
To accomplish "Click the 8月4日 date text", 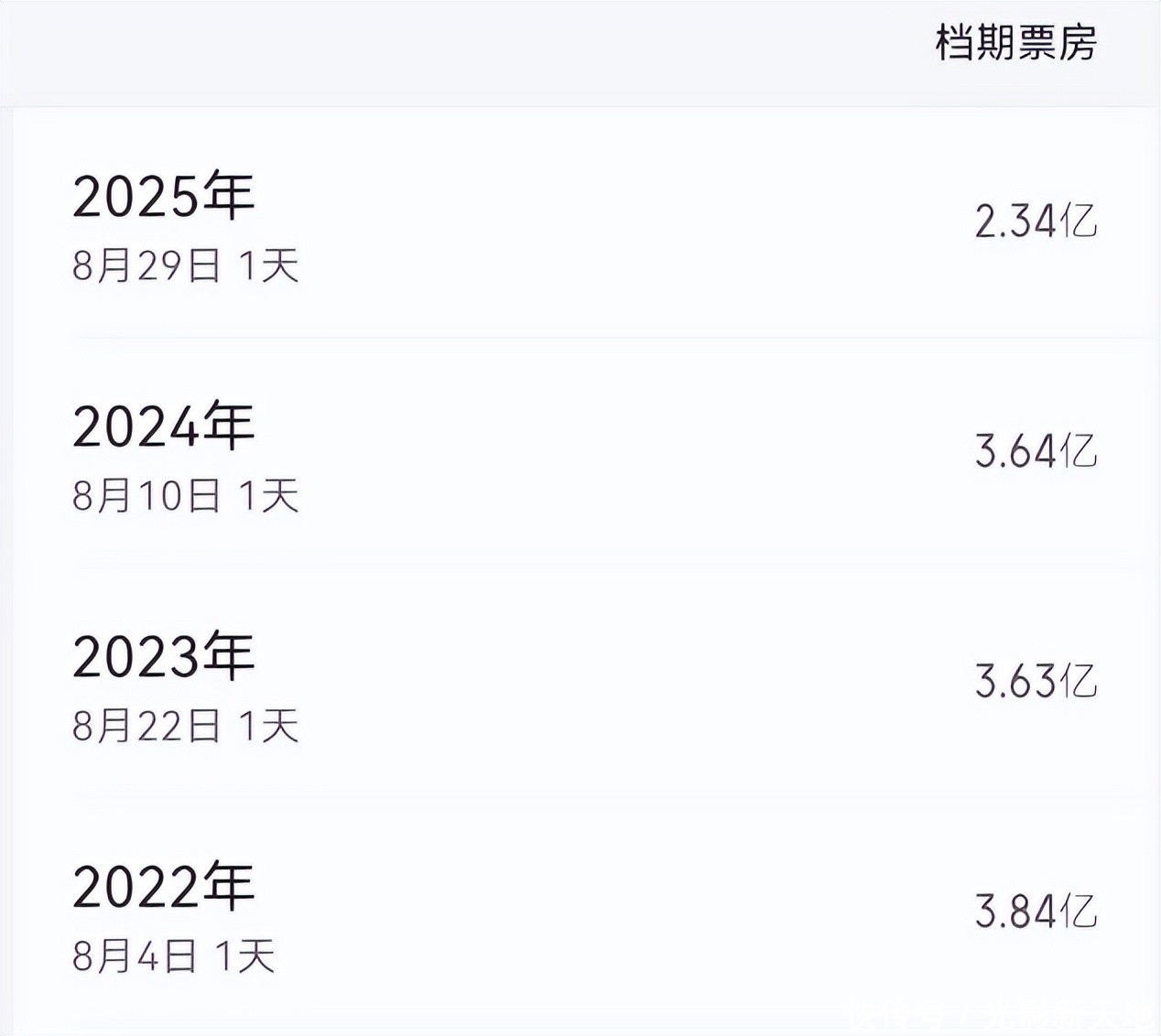I will [135, 956].
